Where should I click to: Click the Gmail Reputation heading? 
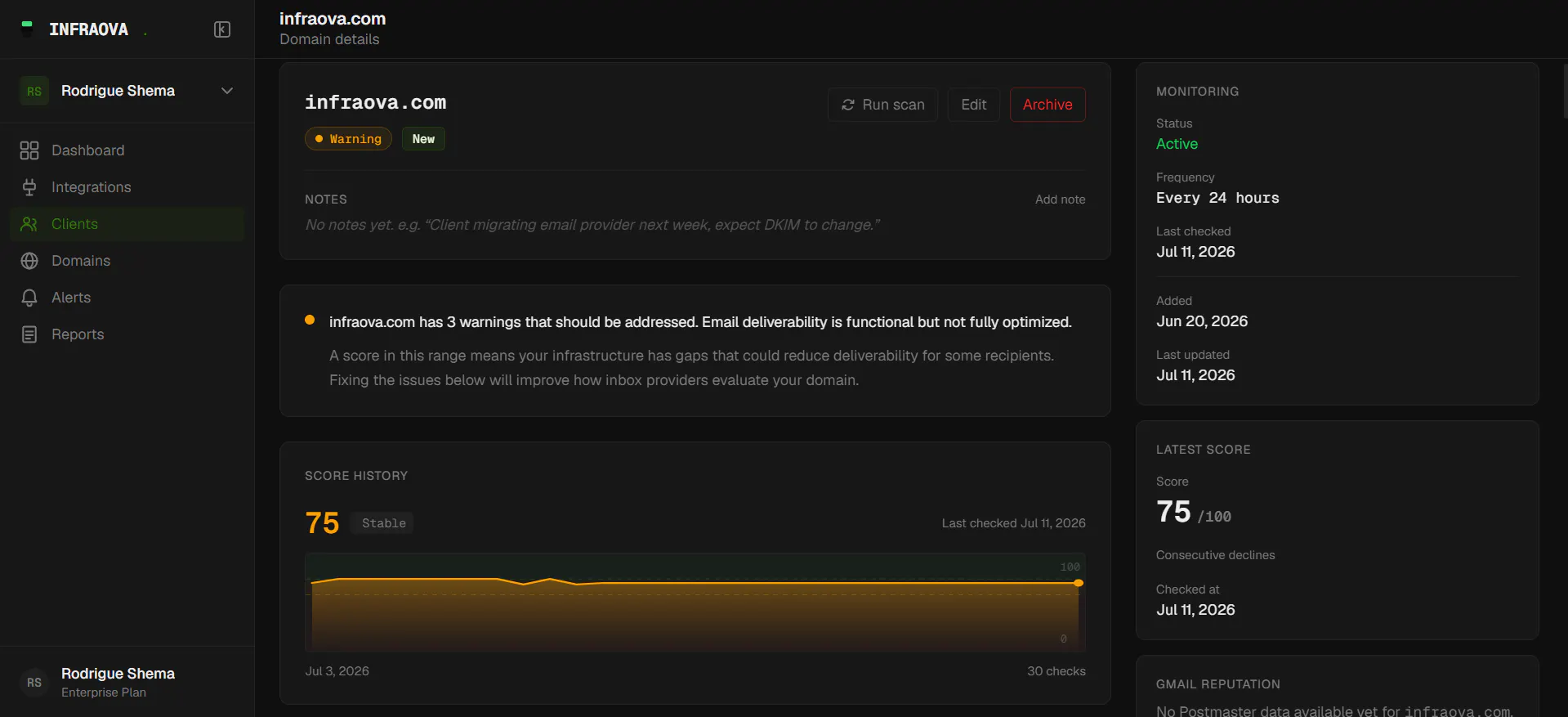[x=1217, y=684]
